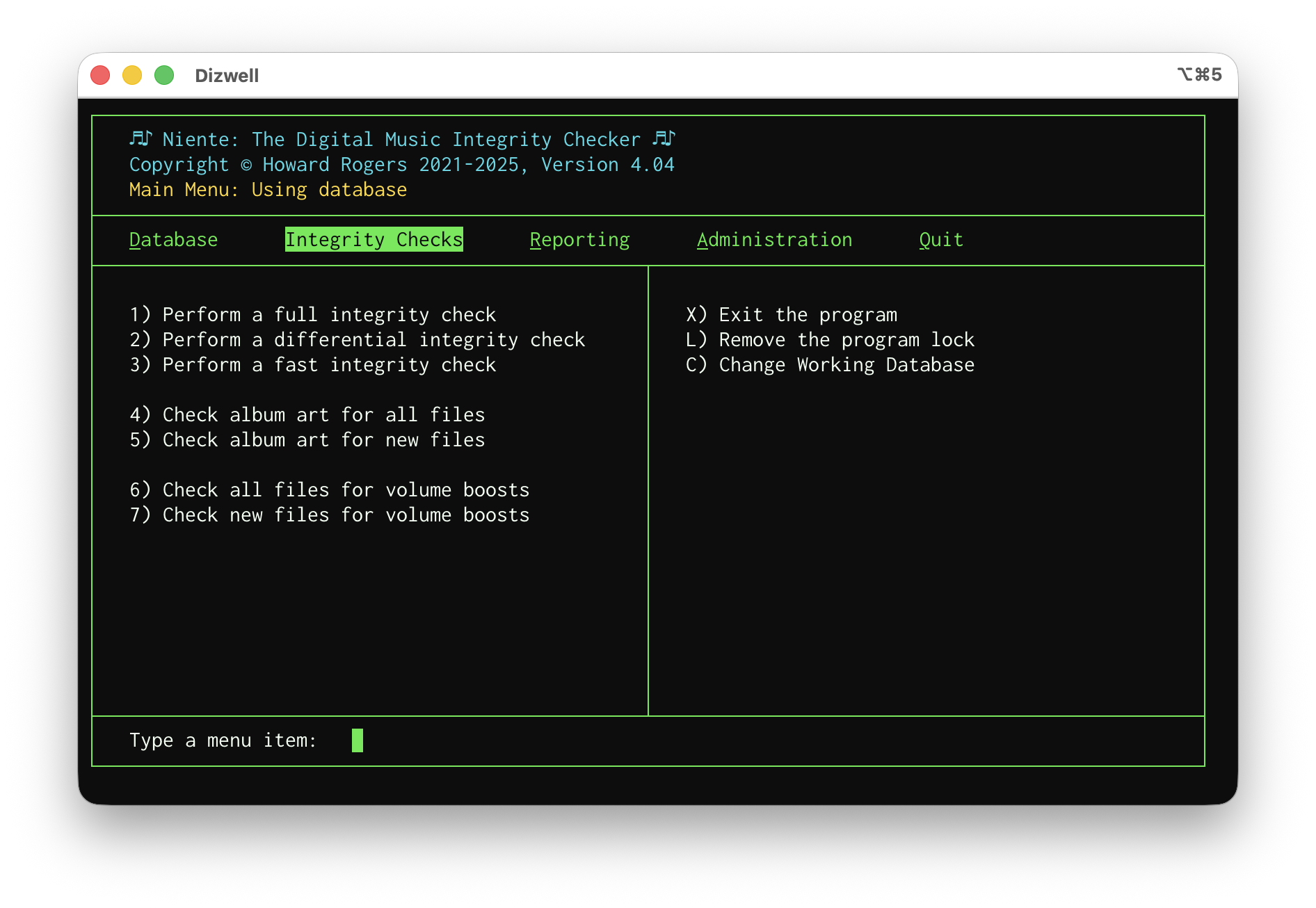Click the green zoom window button
This screenshot has width=1316, height=908.
(x=164, y=75)
